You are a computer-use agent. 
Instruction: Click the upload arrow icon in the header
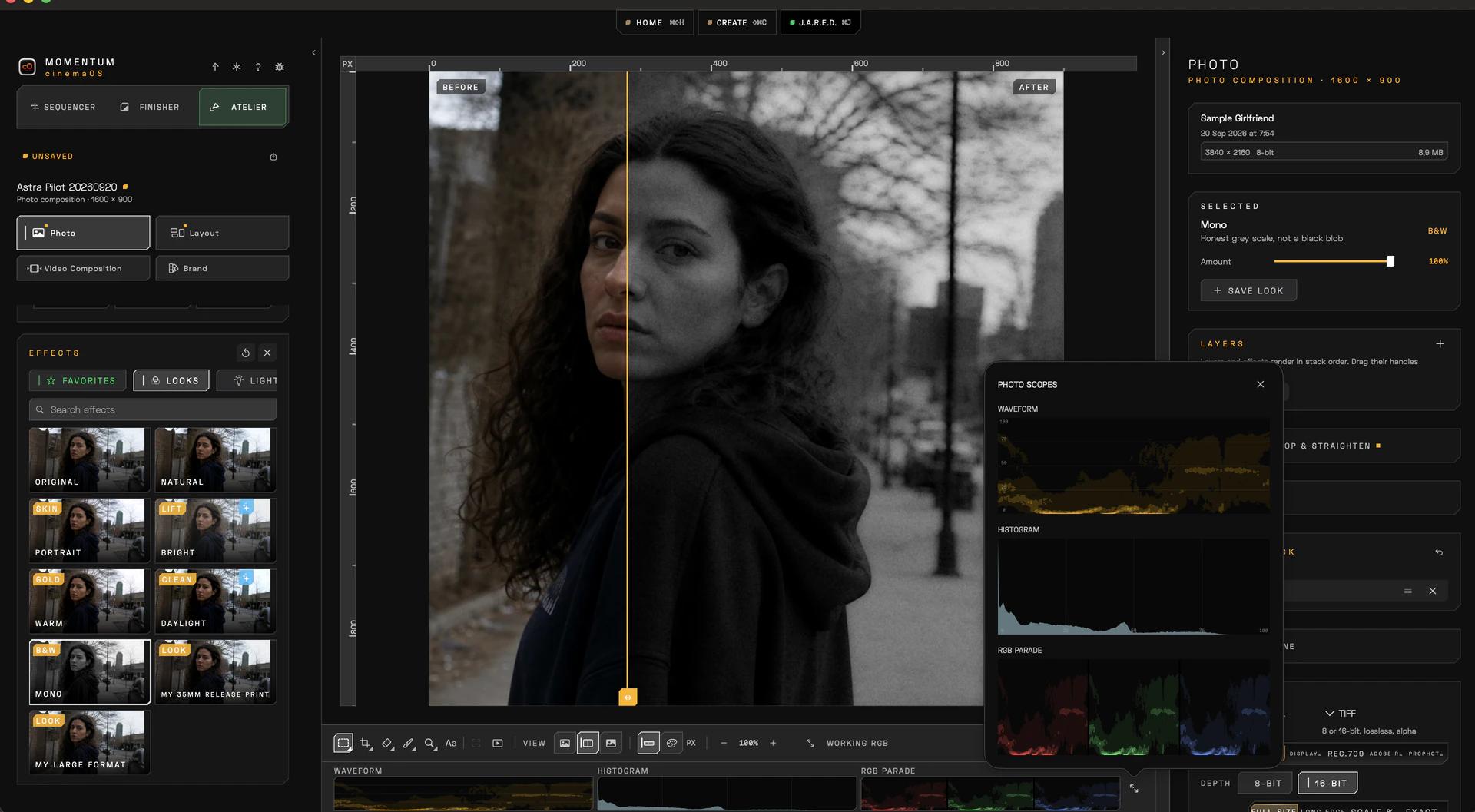tap(215, 67)
